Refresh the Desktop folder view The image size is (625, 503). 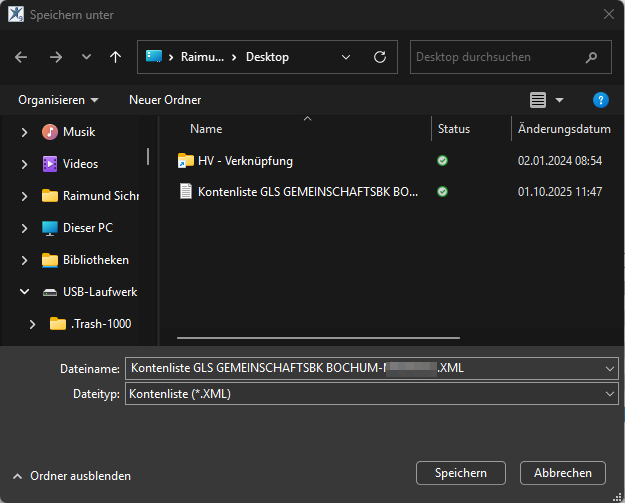pyautogui.click(x=379, y=57)
